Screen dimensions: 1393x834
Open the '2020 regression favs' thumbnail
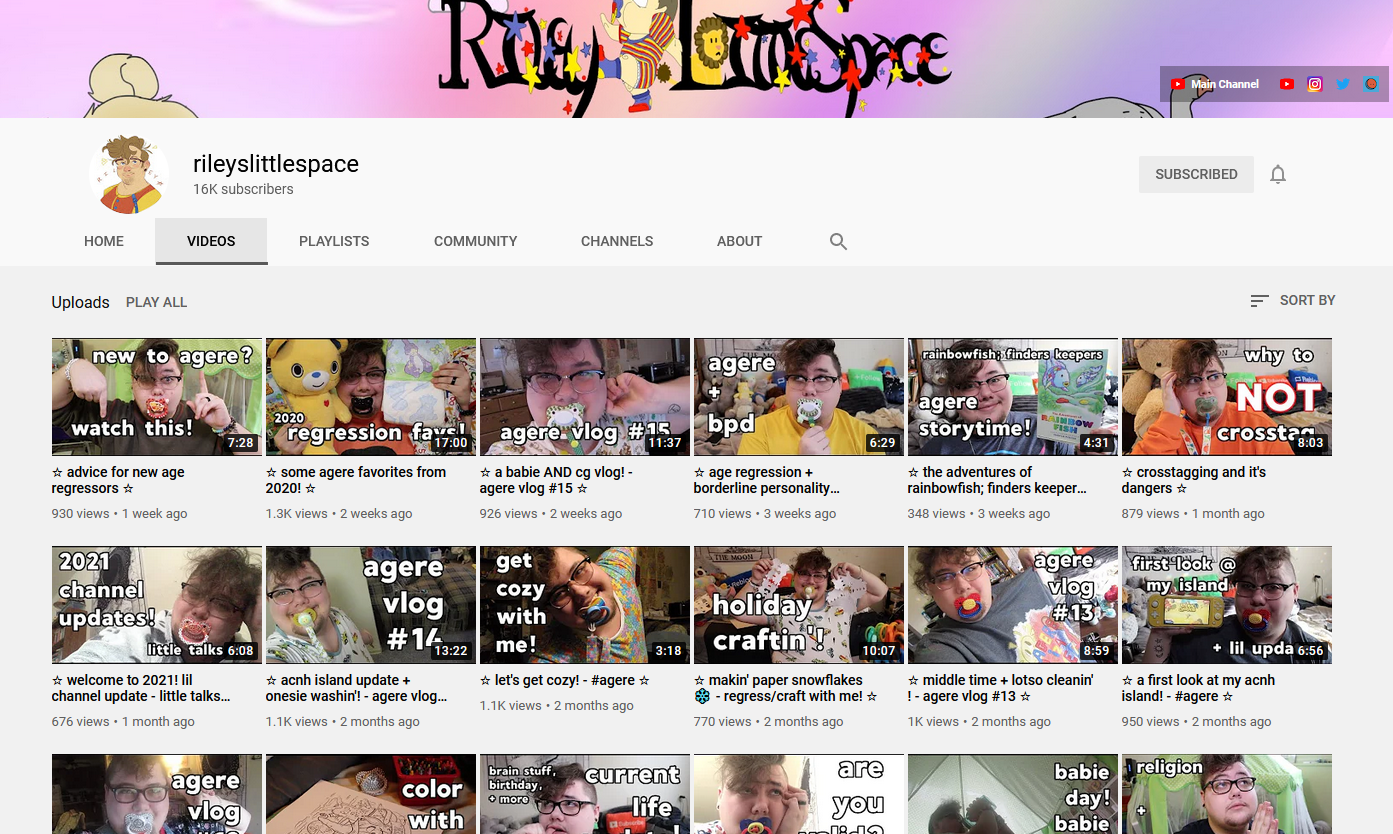371,397
